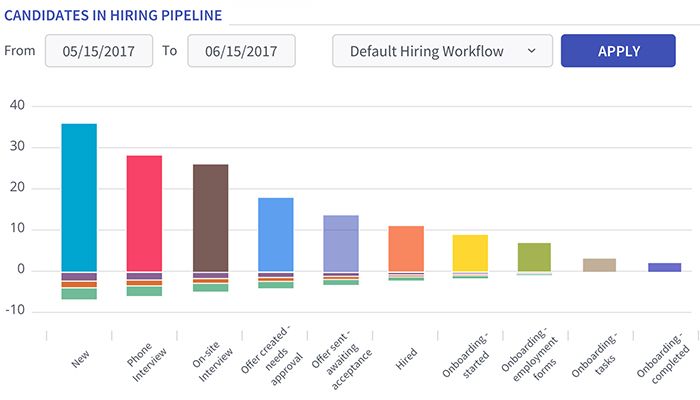Select the purple negative segment under Phone Interview
700x400 pixels.
(x=144, y=275)
